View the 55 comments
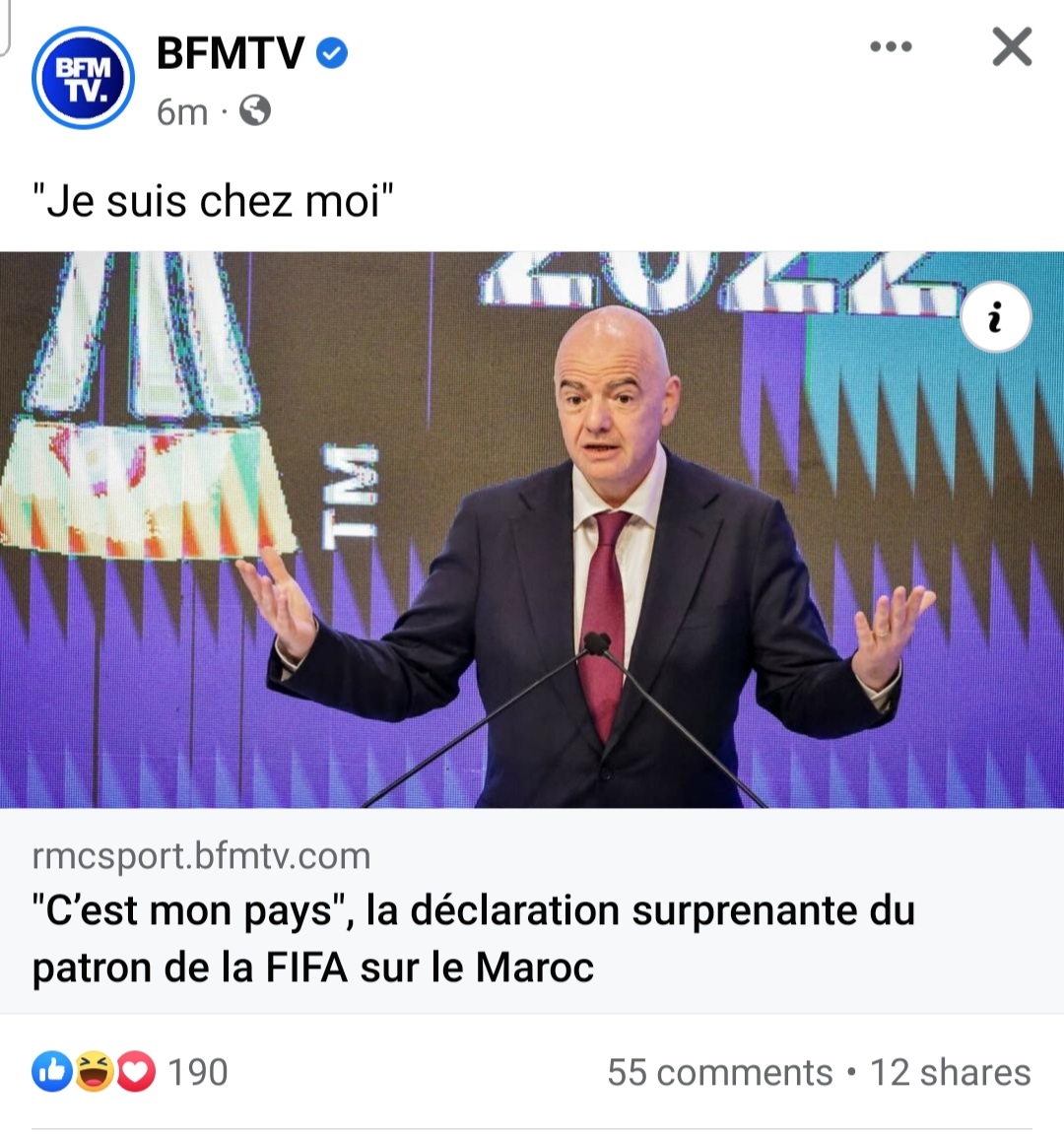1064x1137 pixels. coord(719,1072)
